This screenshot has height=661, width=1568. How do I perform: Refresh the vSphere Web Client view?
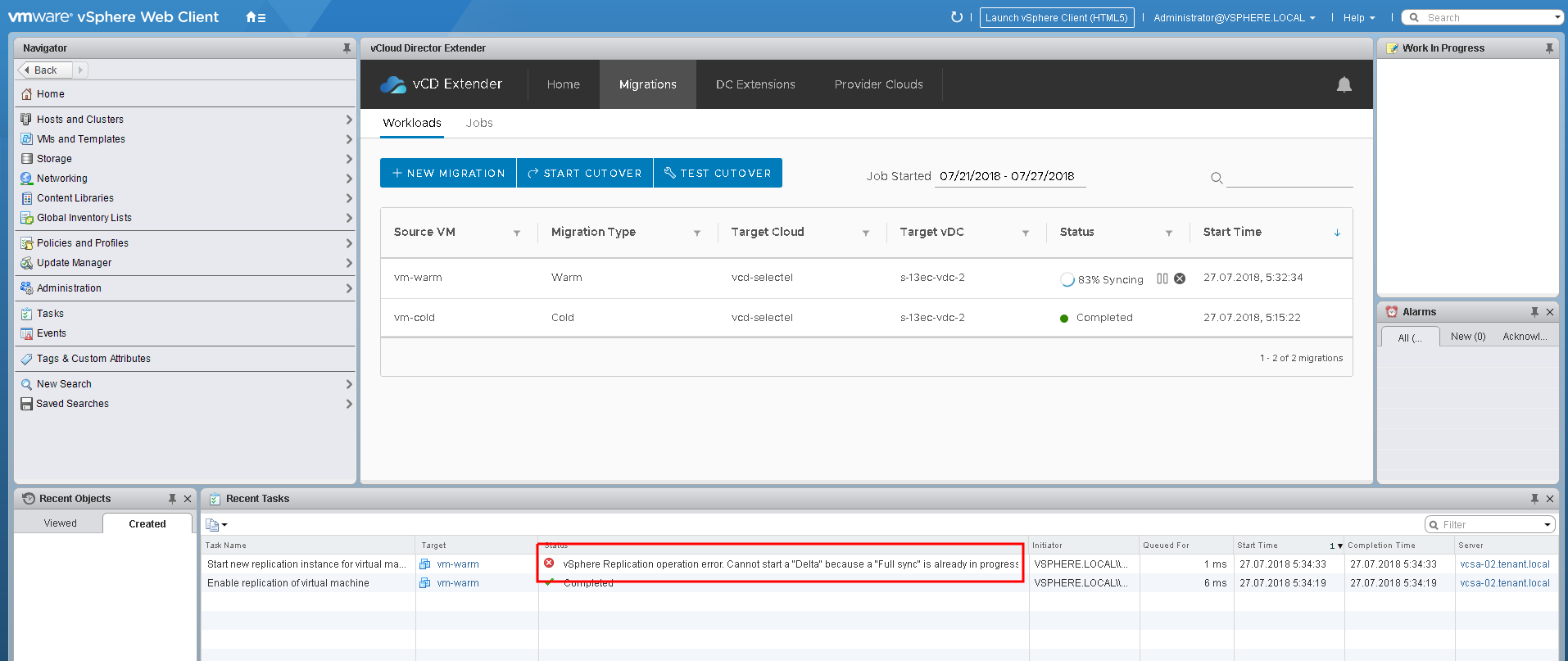point(956,17)
